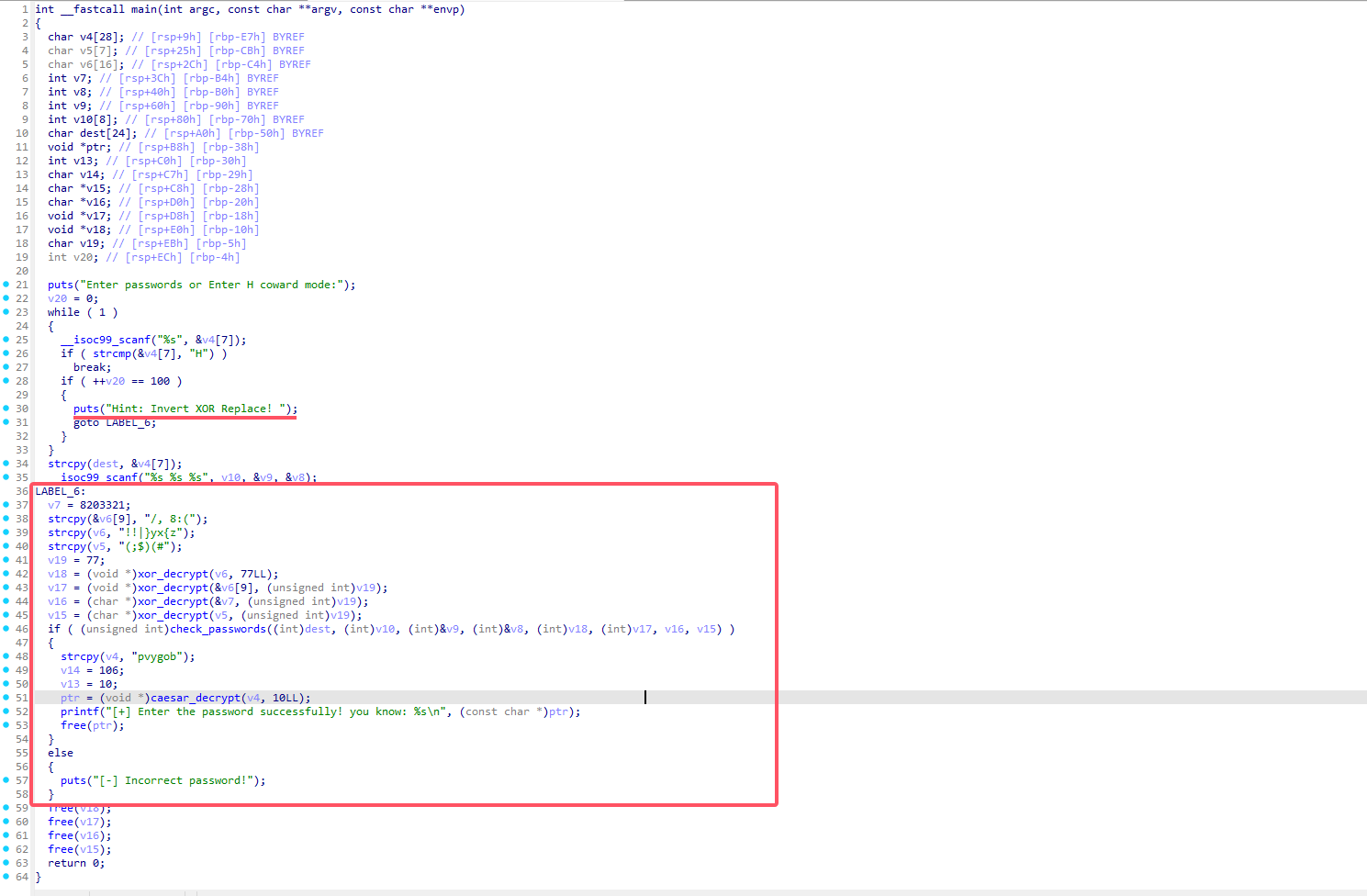The width and height of the screenshot is (1367, 896).
Task: Toggle the breakpoint dot beside line 57
Action: click(x=6, y=780)
